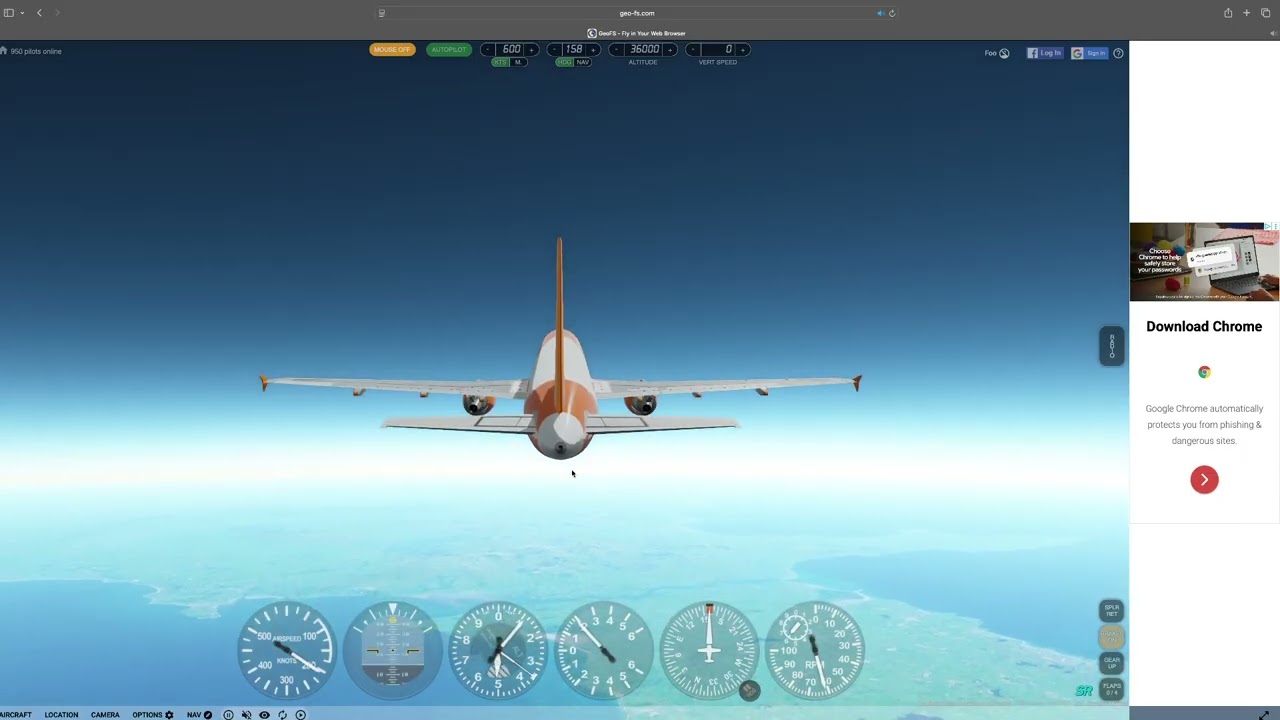Image resolution: width=1280 pixels, height=720 pixels.
Task: Open a new browser tab
Action: click(x=1246, y=13)
